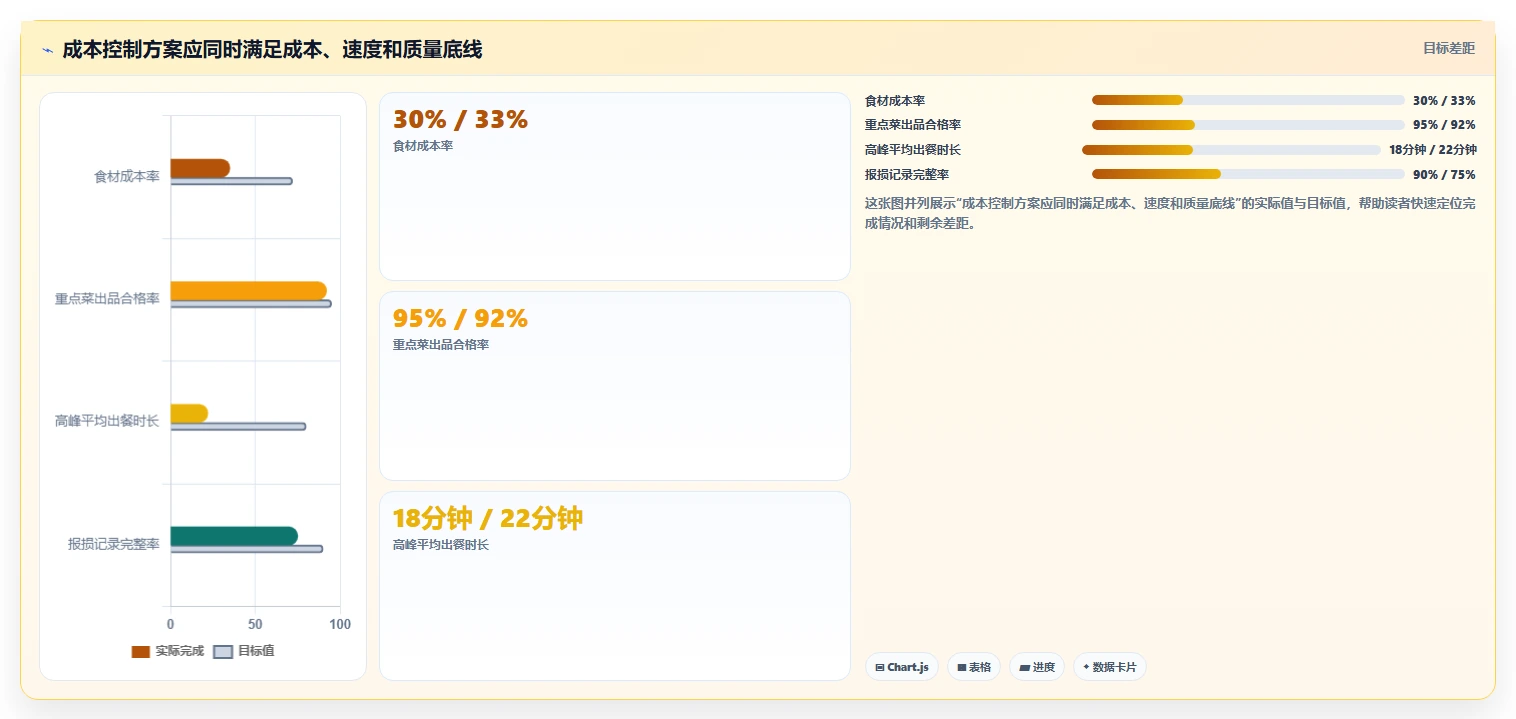Viewport: 1516px width, 719px height.
Task: Click the teal 报损记录完整率 actual bar
Action: [x=234, y=536]
